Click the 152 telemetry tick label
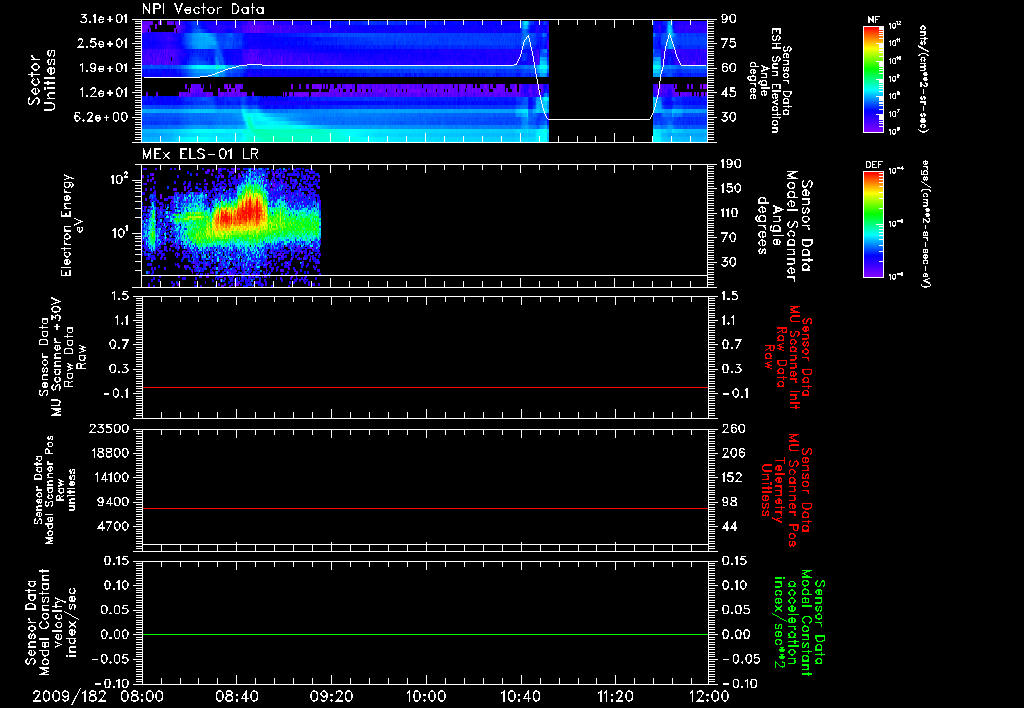This screenshot has height=708, width=1024. pyautogui.click(x=732, y=477)
